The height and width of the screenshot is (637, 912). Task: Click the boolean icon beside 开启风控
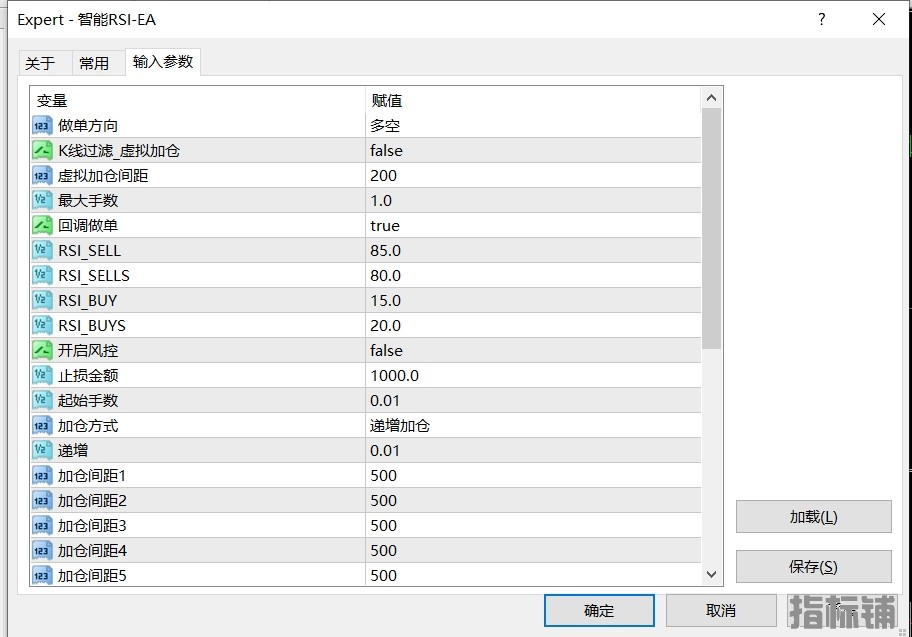pos(42,350)
